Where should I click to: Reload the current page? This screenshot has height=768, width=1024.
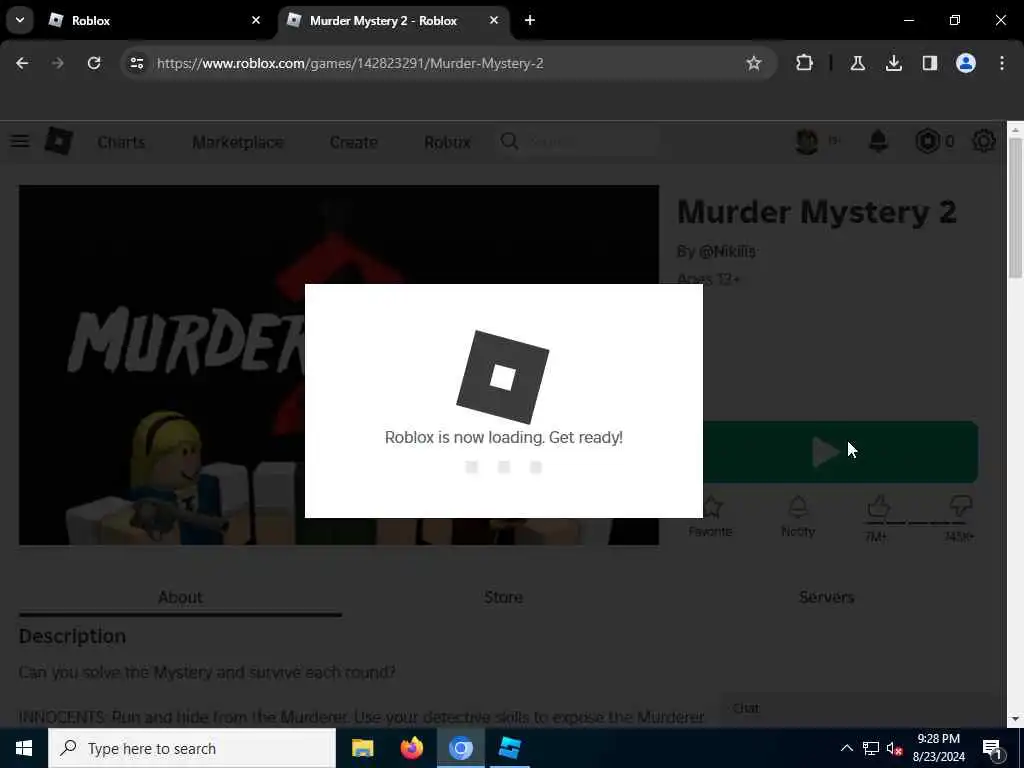coord(94,63)
